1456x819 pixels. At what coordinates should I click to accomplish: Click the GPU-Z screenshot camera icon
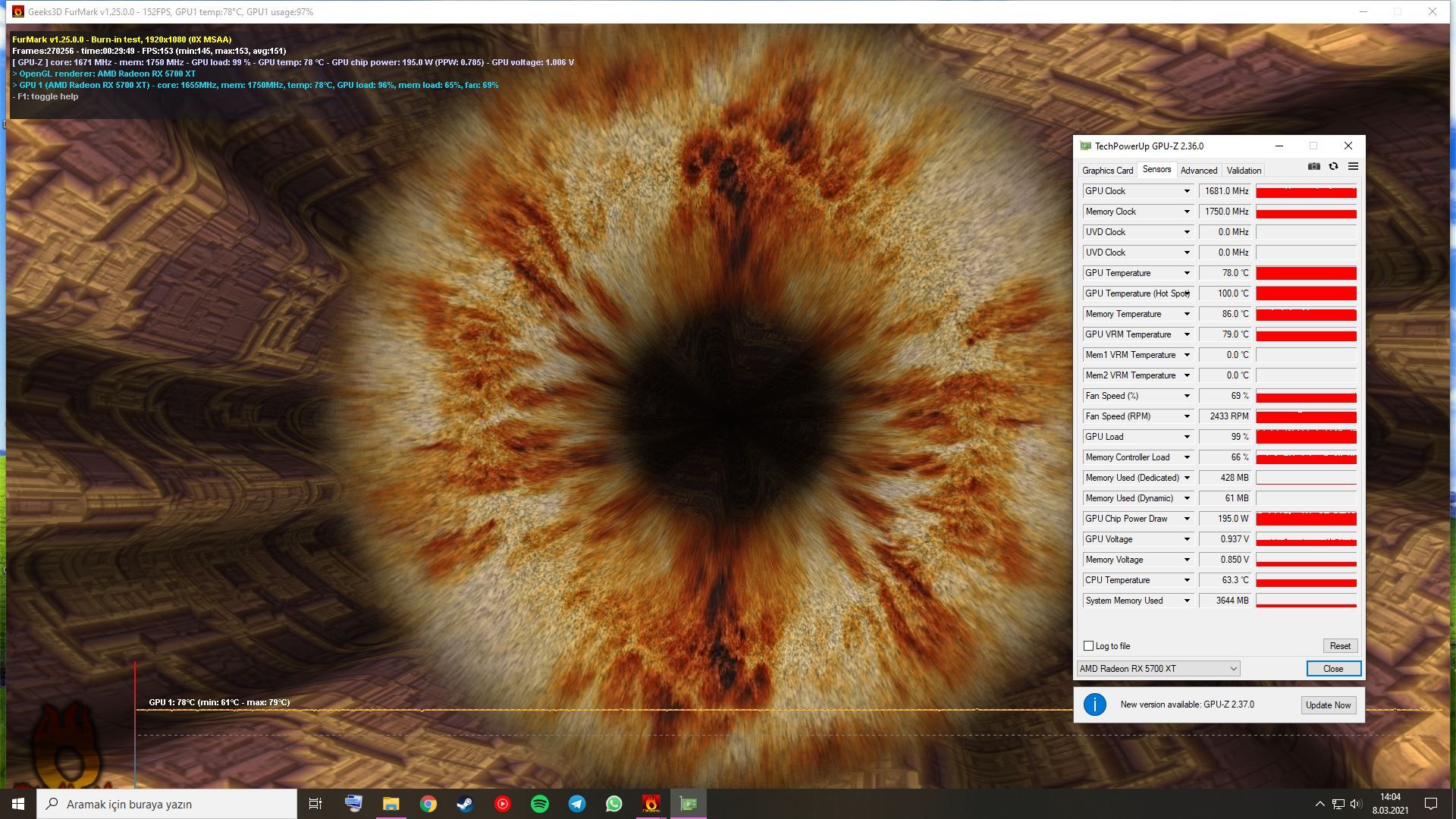(1313, 166)
